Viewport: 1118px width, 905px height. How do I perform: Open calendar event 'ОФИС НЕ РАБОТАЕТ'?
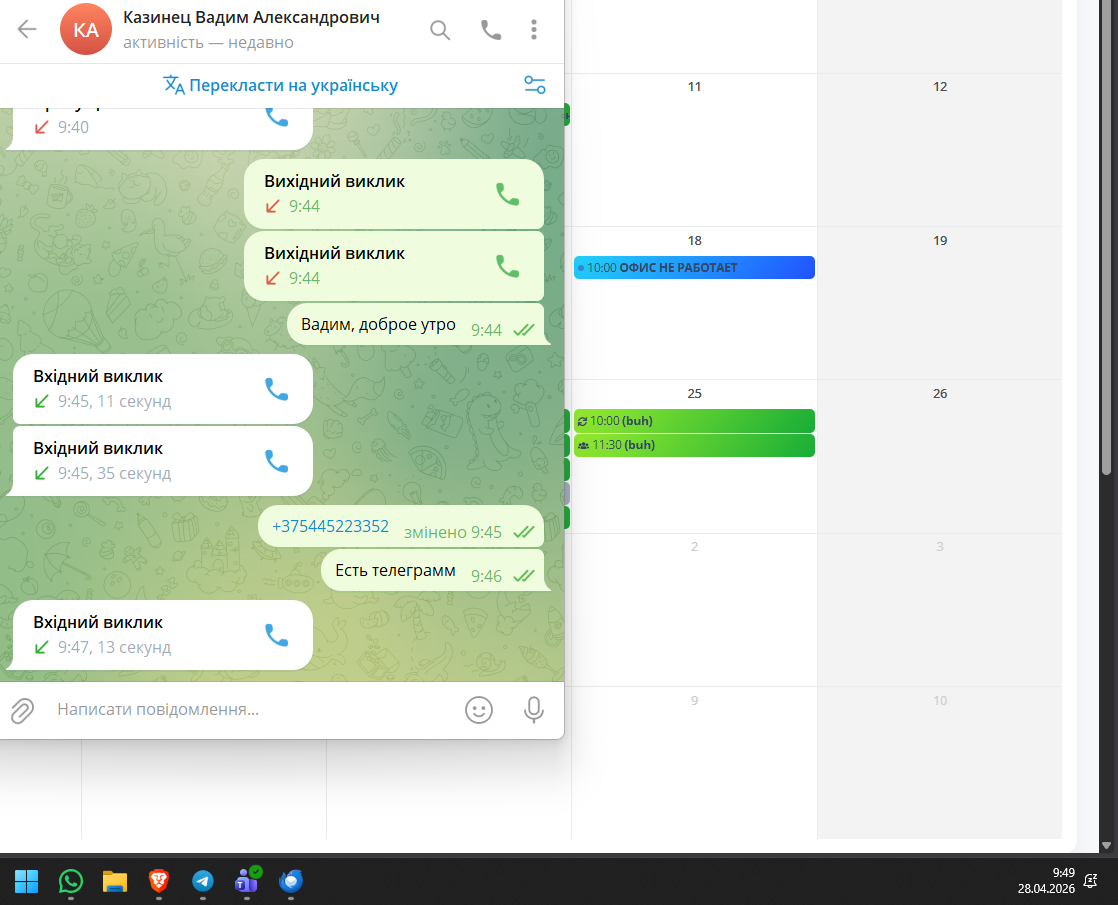[694, 267]
